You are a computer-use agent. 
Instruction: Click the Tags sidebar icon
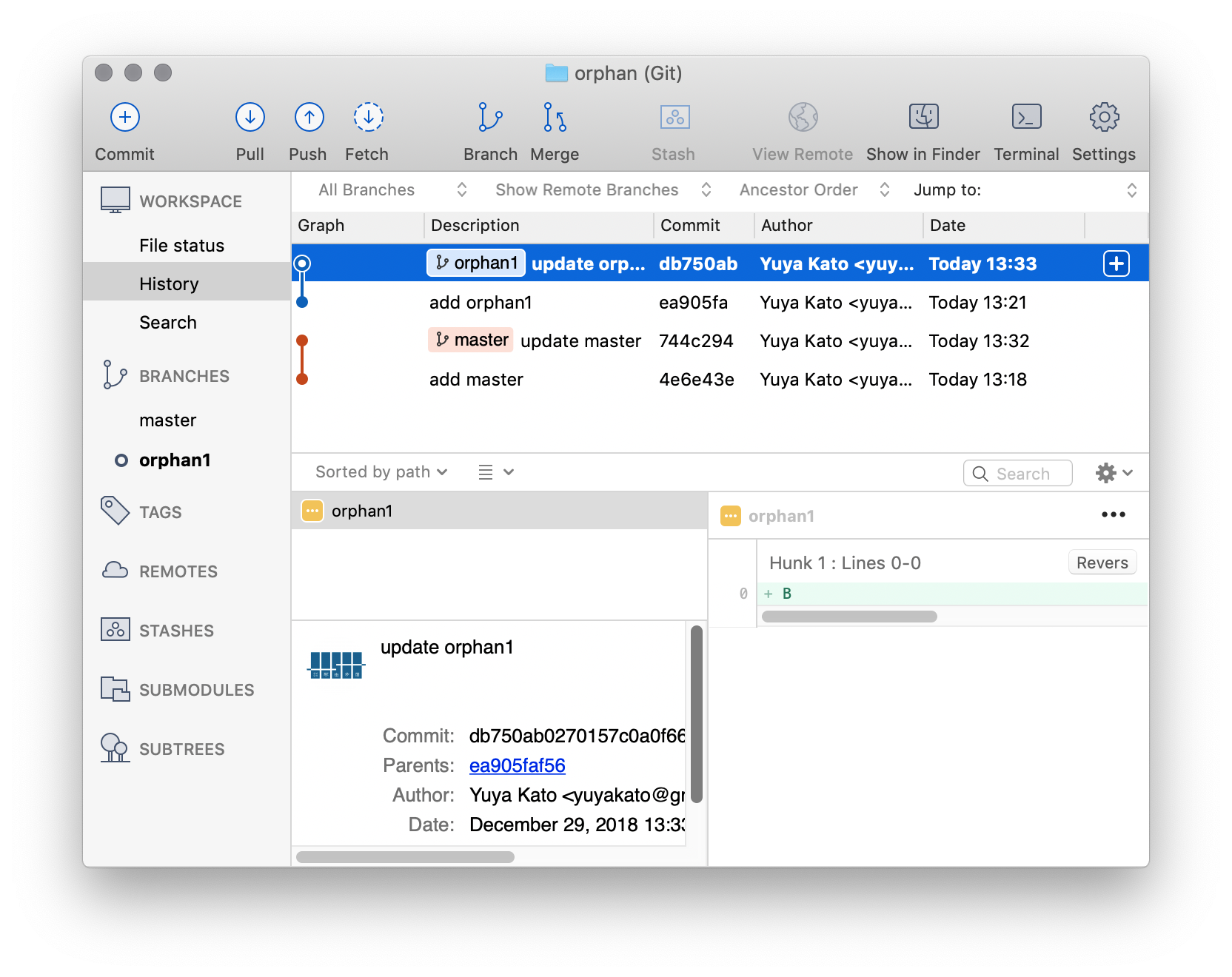pyautogui.click(x=115, y=511)
